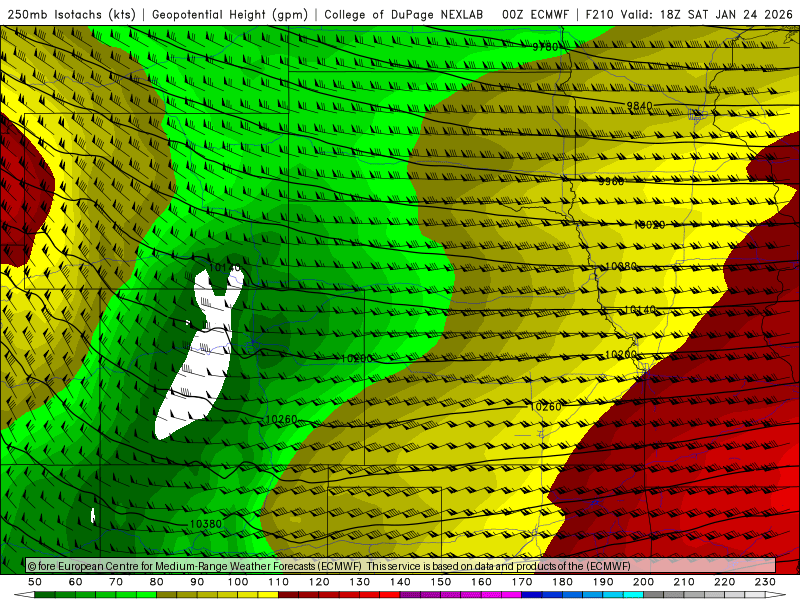Click 'F210 Valid: 18Z SAT JAN 24 2026'
The height and width of the screenshot is (600, 800).
point(689,15)
